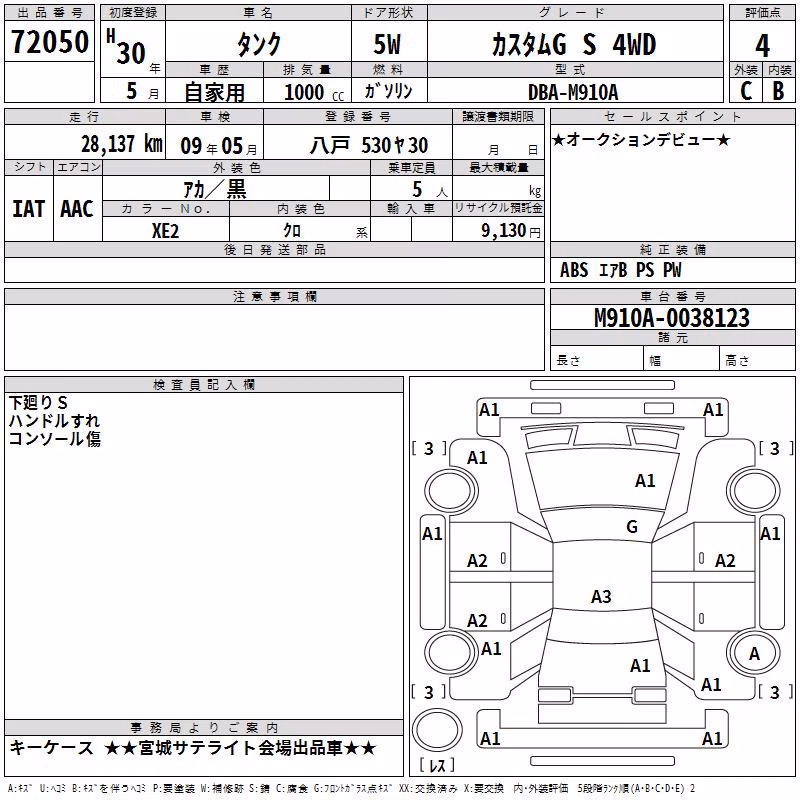Click color number XE2

165,231
